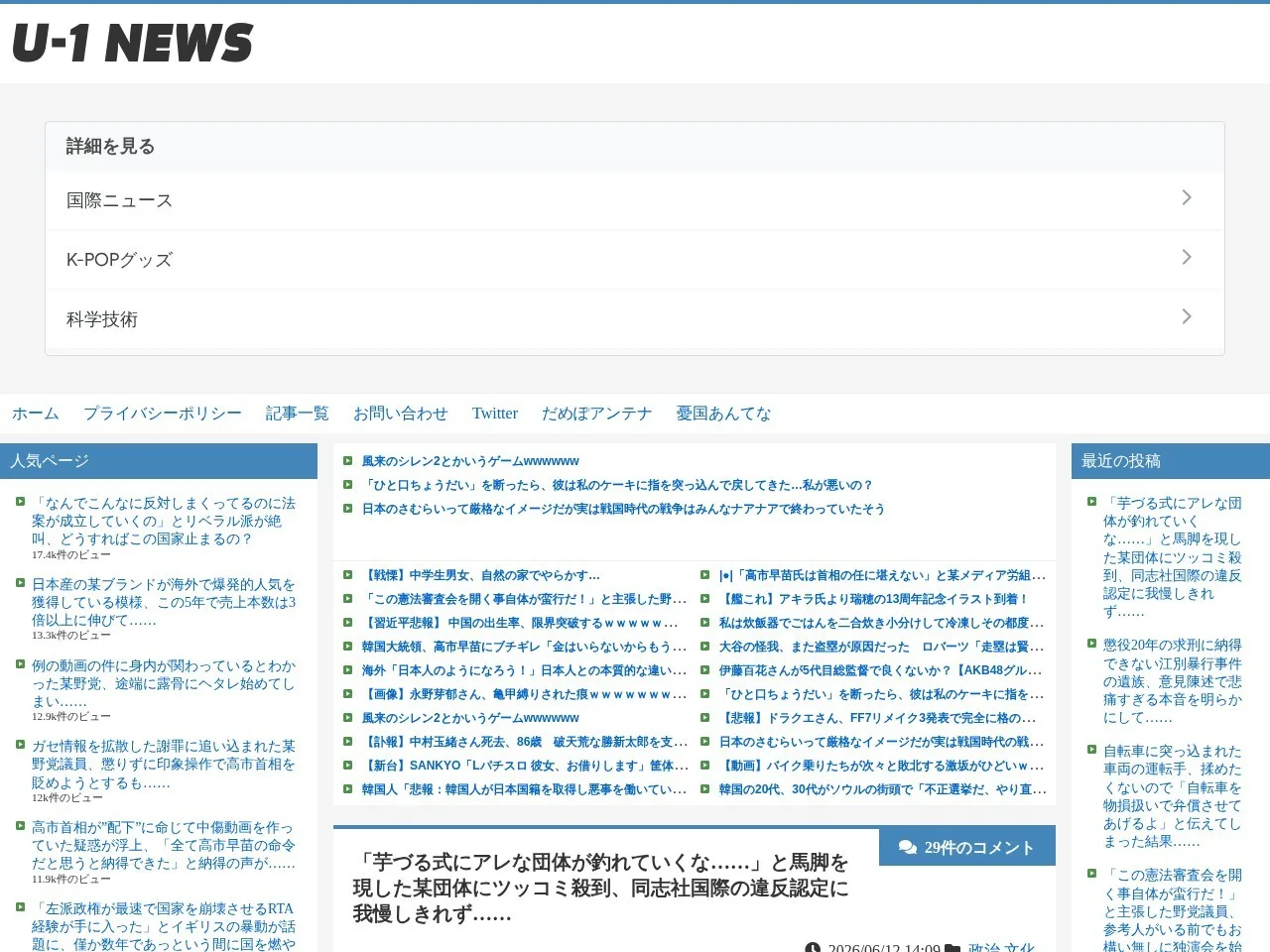Open 私は炊飯器でごはんを二合炊き article
The image size is (1270, 952).
pyautogui.click(x=882, y=623)
